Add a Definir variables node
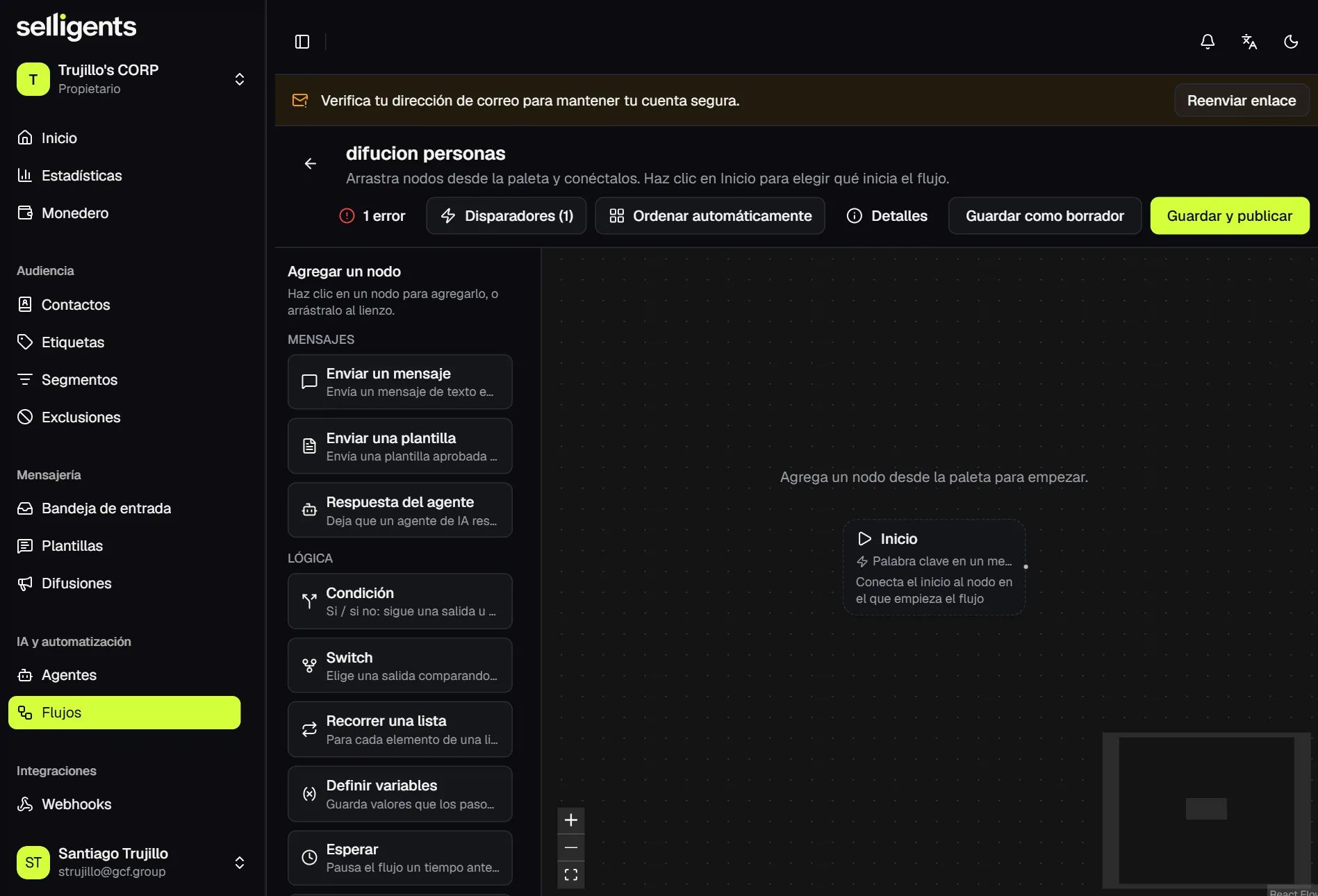Viewport: 1318px width, 896px height. click(x=400, y=795)
